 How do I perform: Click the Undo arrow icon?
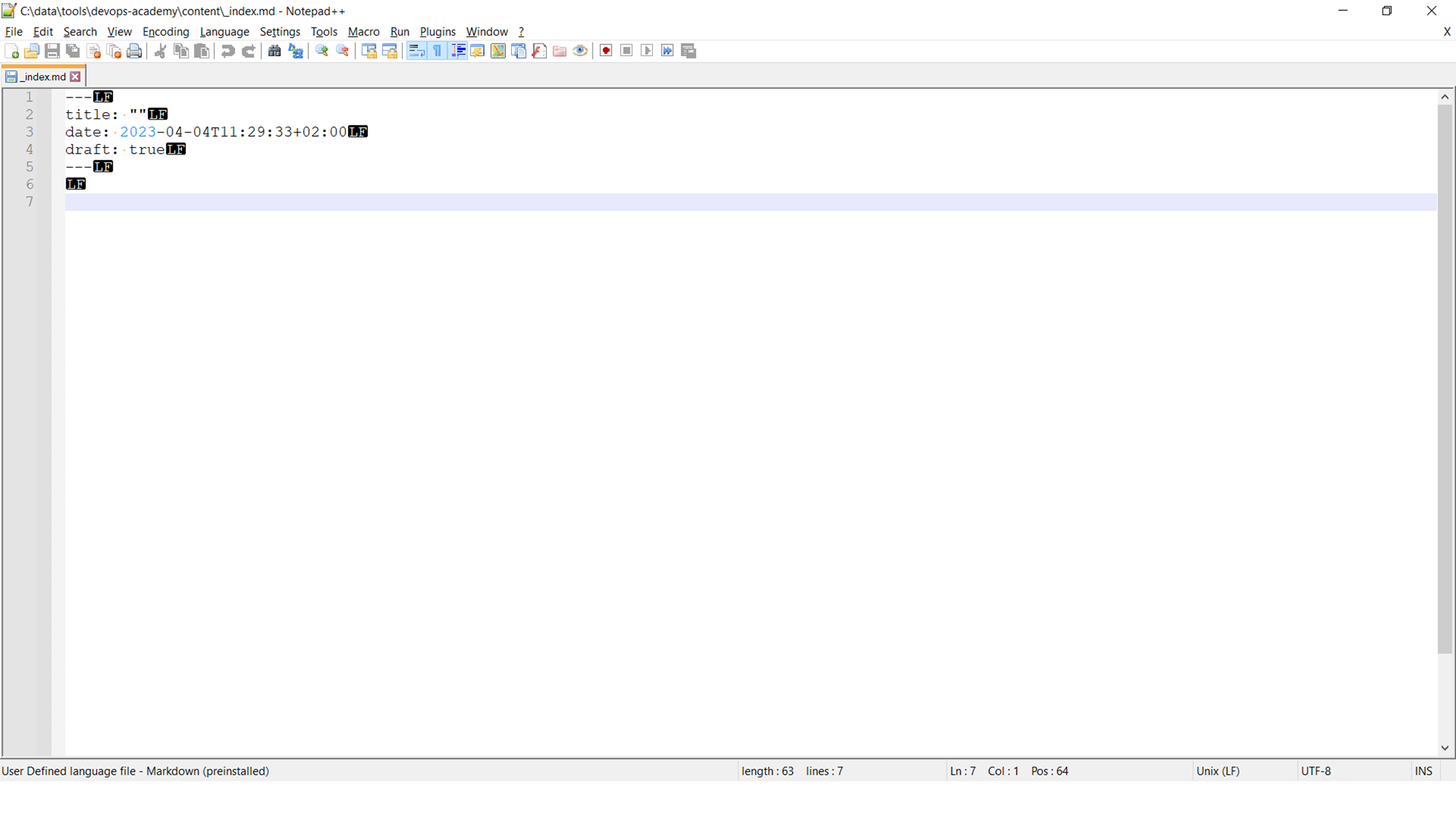228,51
